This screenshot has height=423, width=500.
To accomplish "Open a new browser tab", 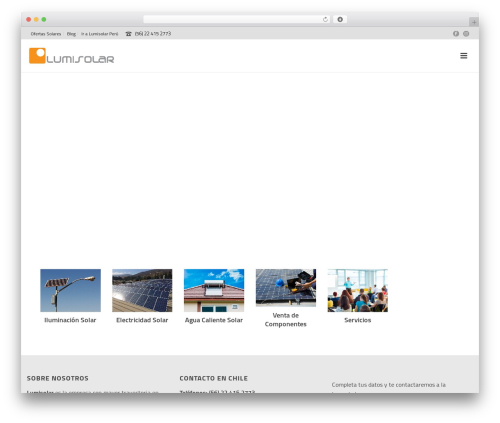I will (474, 22).
